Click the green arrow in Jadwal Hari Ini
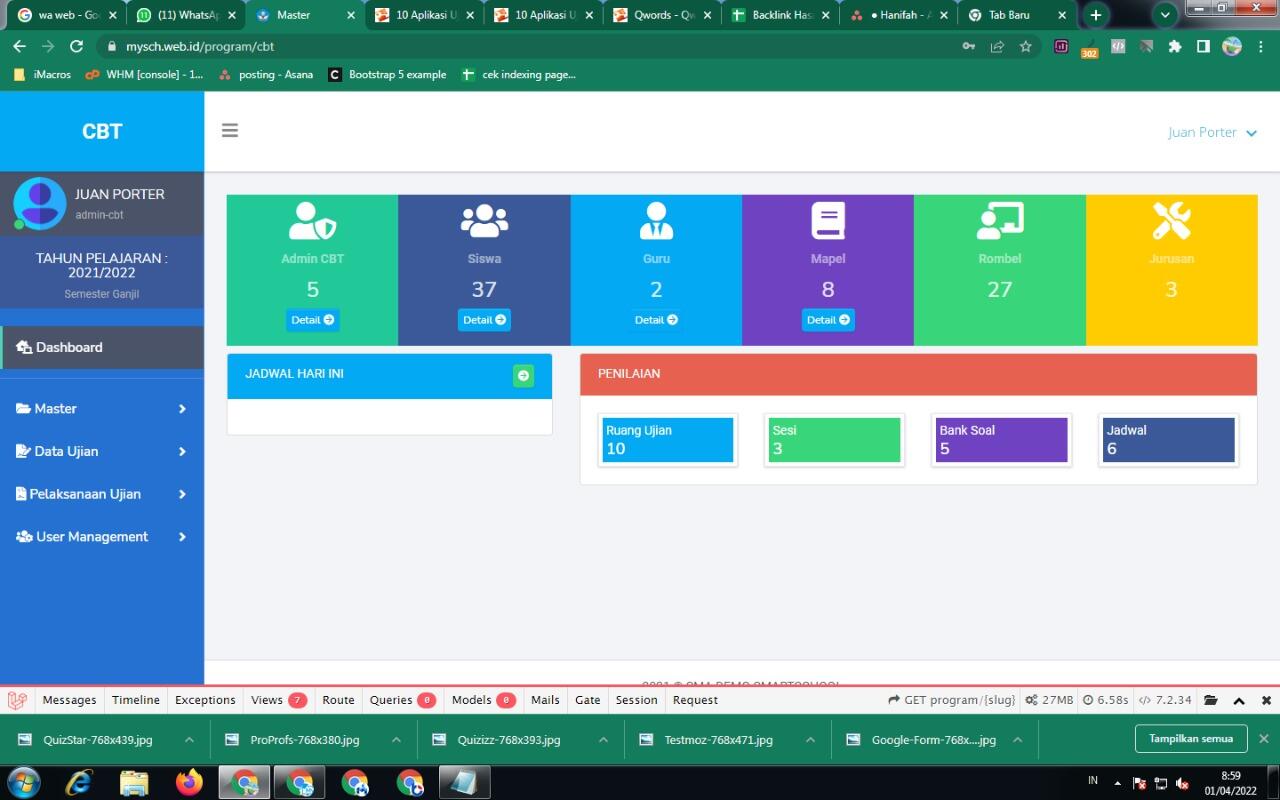This screenshot has height=800, width=1280. (523, 375)
